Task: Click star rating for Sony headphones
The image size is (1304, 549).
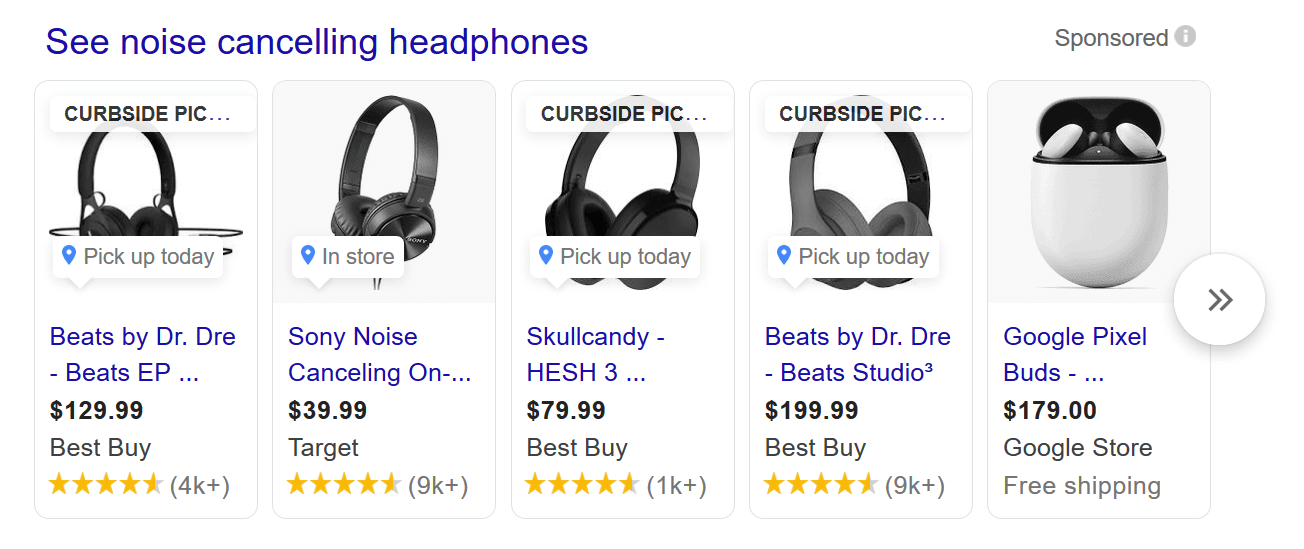Action: [x=343, y=486]
